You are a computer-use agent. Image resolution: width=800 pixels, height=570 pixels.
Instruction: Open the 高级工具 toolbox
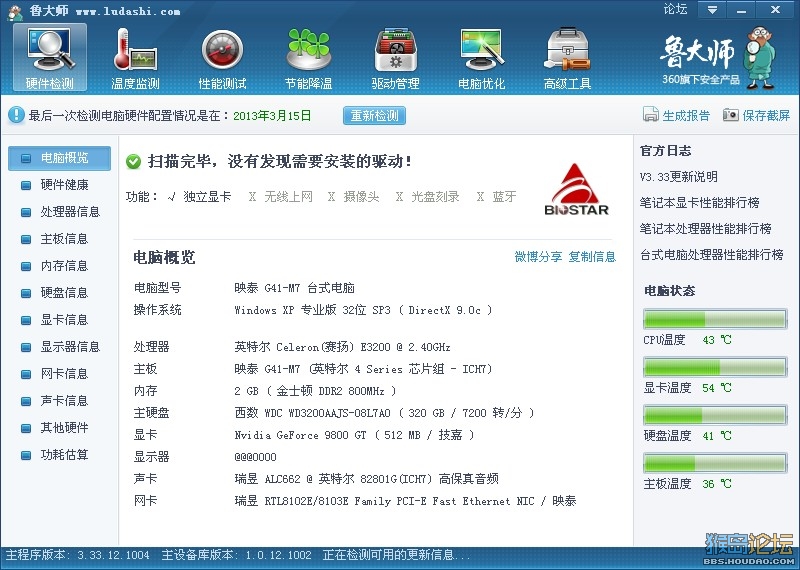pyautogui.click(x=567, y=59)
